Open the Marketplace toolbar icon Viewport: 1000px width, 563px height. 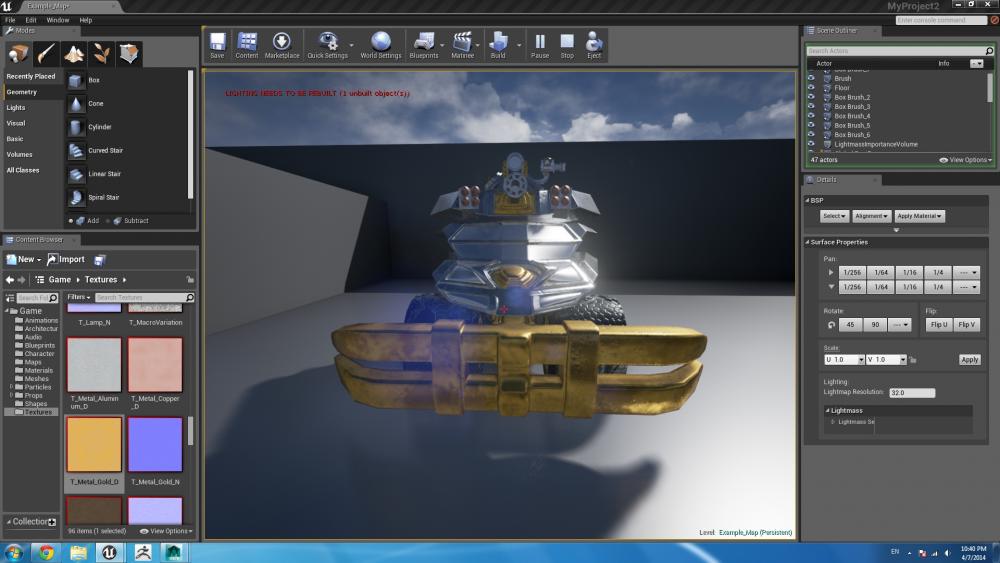click(282, 45)
